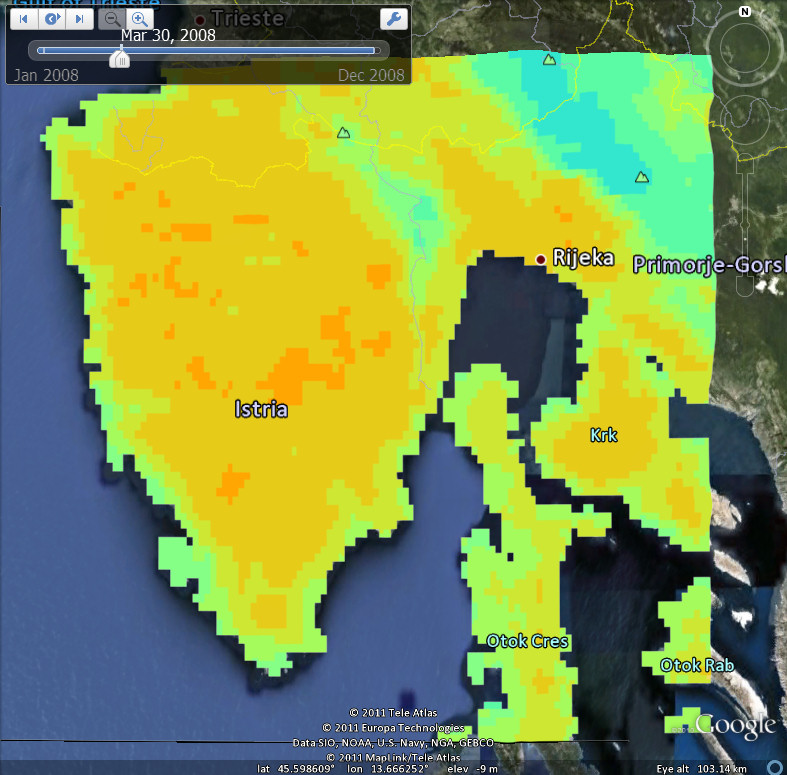Click the zoom navigation slider
This screenshot has height=775, width=787.
pyautogui.click(x=745, y=226)
